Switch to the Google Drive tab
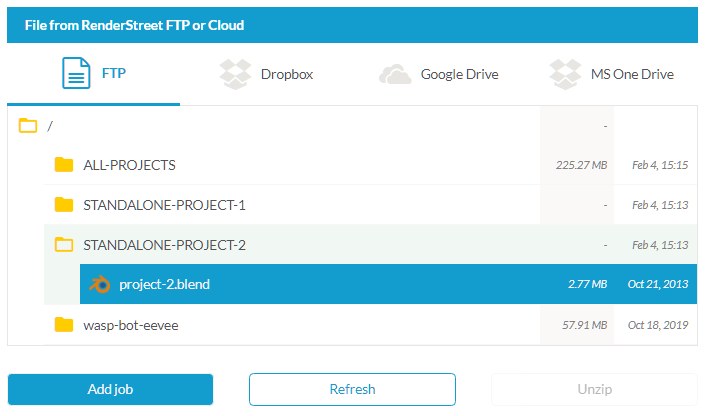Viewport: 705px width, 416px height. pos(439,74)
